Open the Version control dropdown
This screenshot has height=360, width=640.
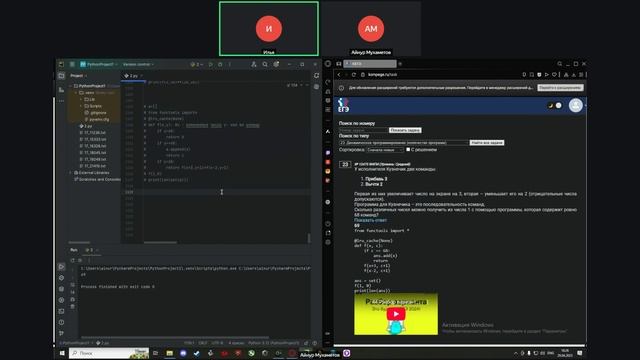[x=138, y=64]
